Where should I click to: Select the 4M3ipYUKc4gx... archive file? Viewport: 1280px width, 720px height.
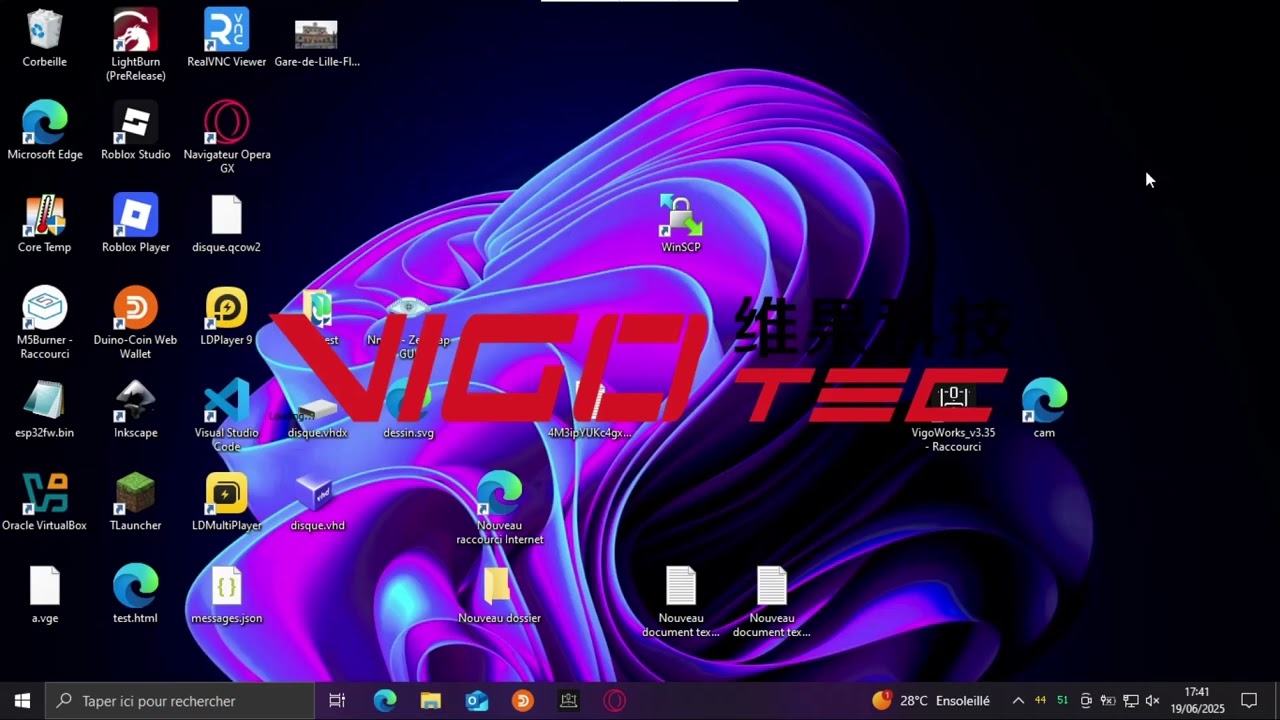590,410
